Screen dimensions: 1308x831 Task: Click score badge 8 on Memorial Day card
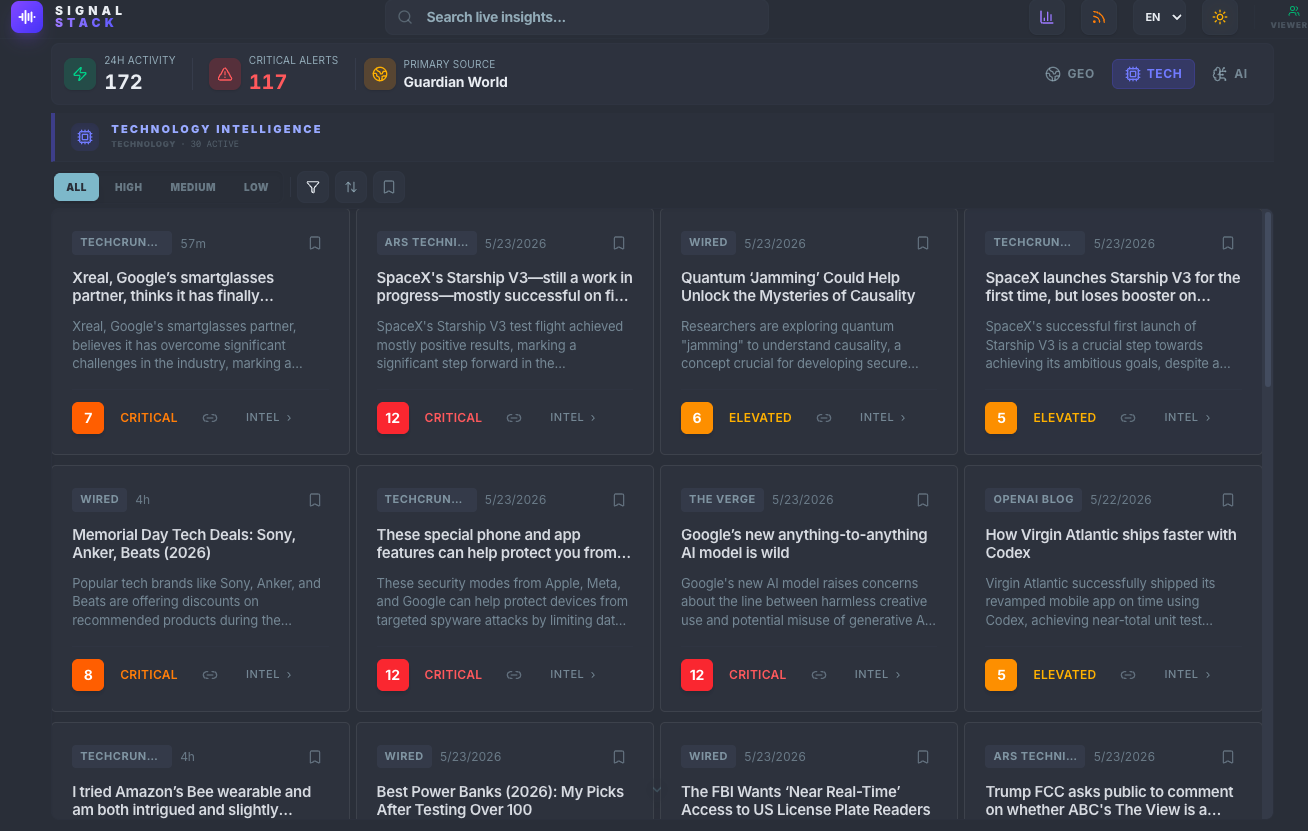tap(88, 675)
